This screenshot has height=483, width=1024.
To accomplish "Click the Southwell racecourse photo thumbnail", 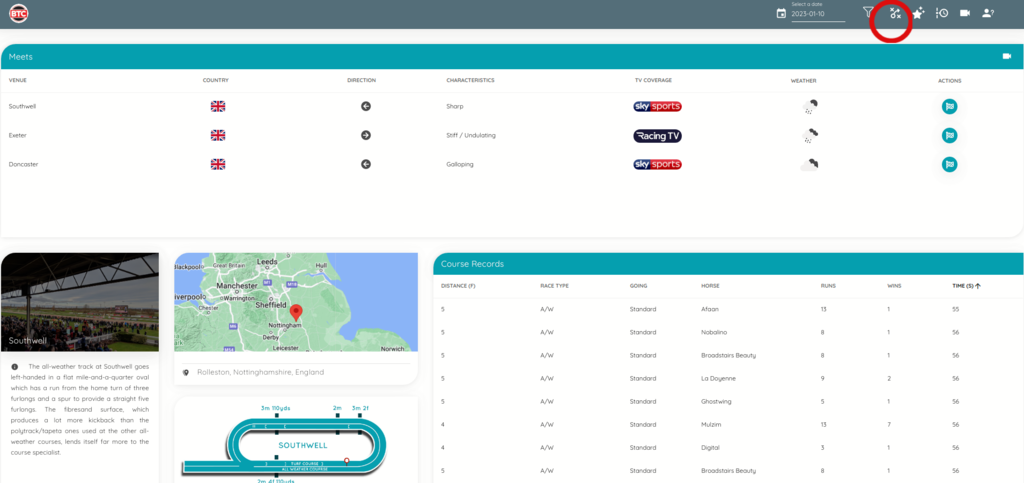I will 79,301.
